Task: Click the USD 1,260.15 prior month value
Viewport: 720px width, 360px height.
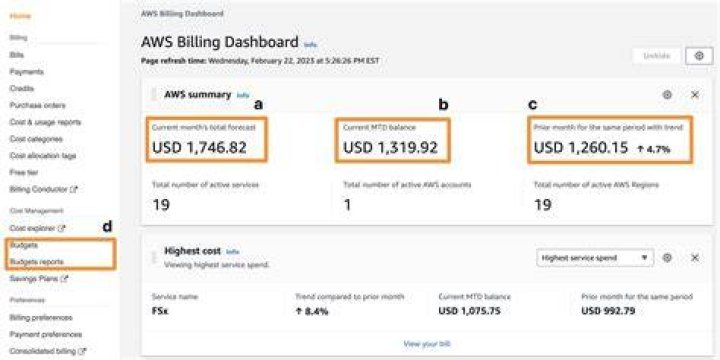Action: point(580,147)
